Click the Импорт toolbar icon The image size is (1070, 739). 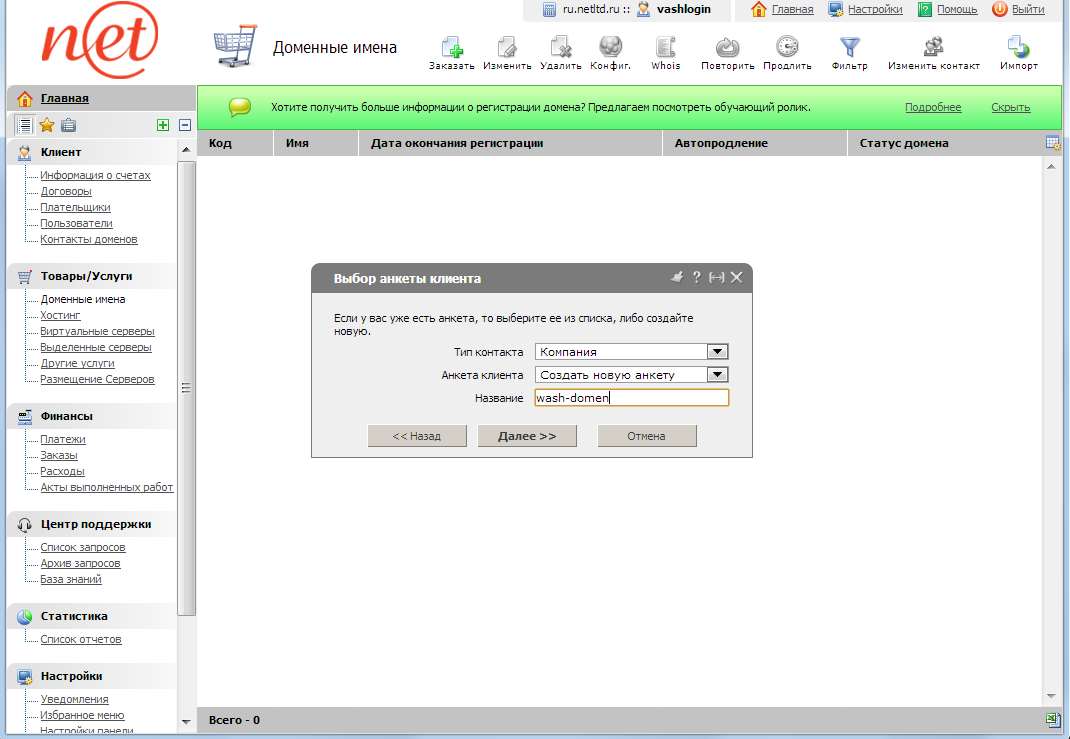[1018, 47]
